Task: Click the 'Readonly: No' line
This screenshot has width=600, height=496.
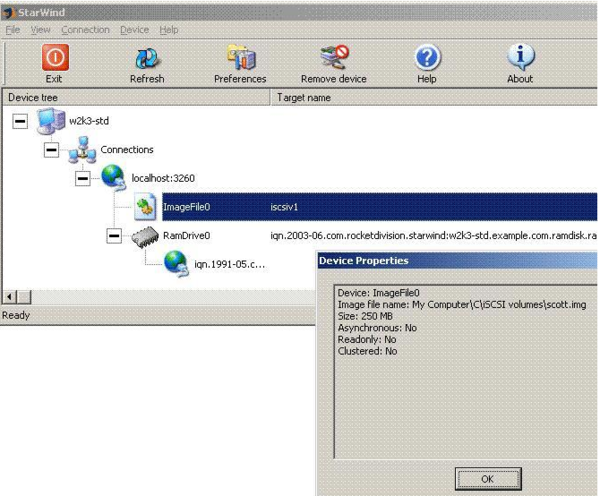Action: click(x=367, y=339)
